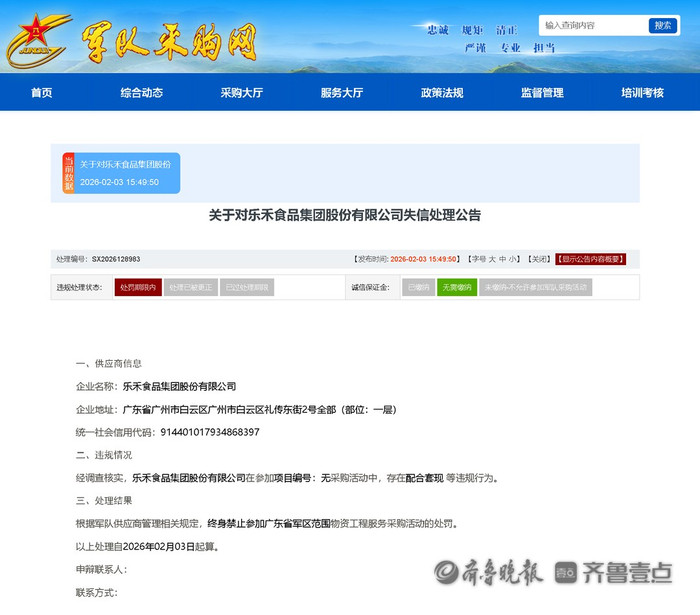The width and height of the screenshot is (700, 615).
Task: Click the 关闭 link
Action: (x=540, y=259)
